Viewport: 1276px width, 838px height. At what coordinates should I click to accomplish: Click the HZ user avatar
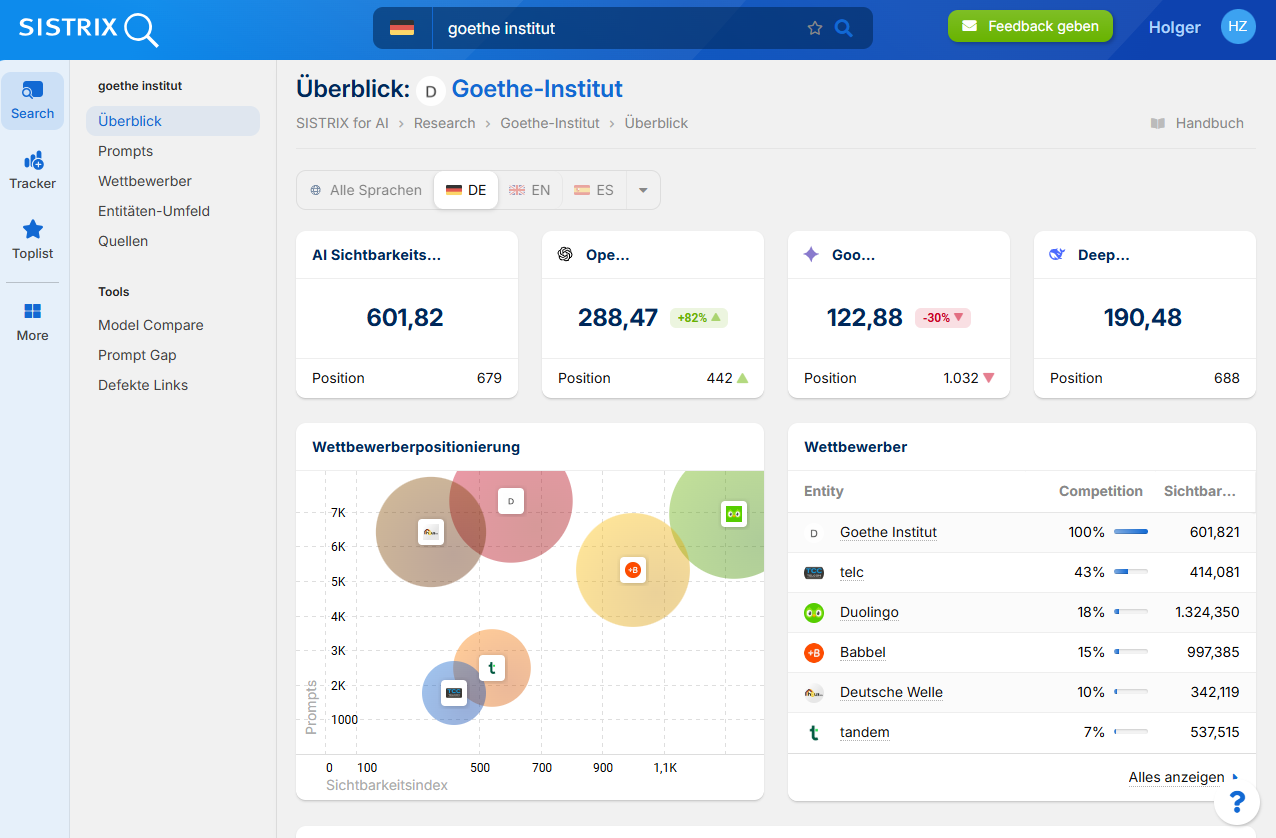click(x=1238, y=26)
